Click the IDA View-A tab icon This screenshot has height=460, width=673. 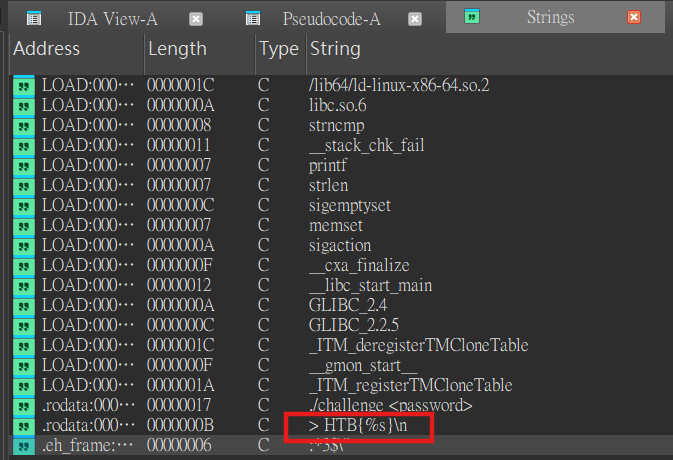point(34,19)
